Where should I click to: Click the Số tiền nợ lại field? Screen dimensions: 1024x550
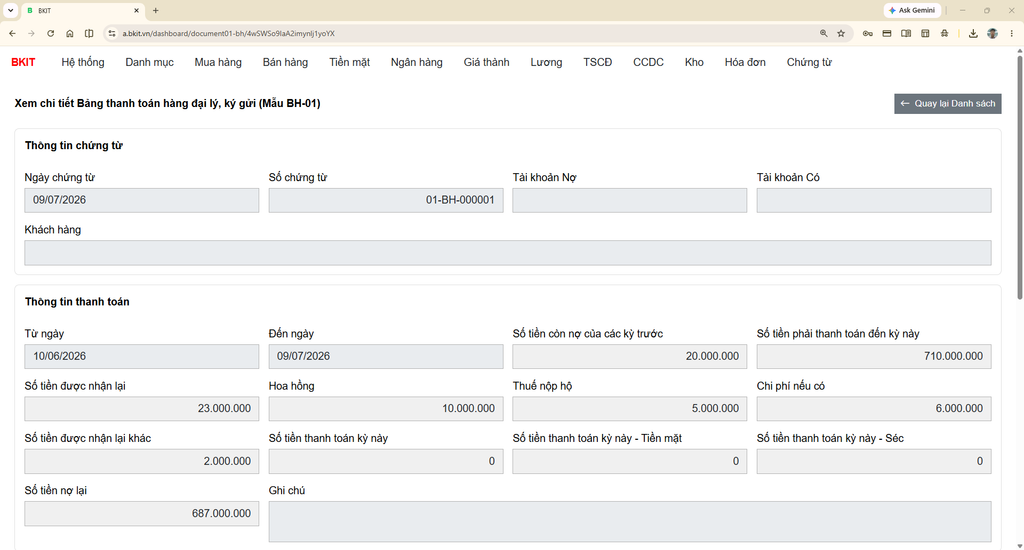pos(142,513)
